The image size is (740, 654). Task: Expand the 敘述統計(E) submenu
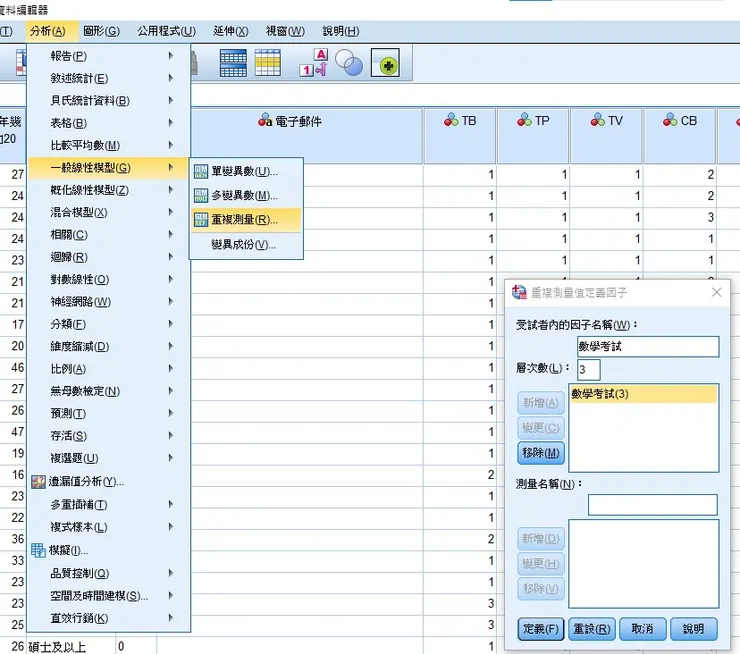(109, 78)
